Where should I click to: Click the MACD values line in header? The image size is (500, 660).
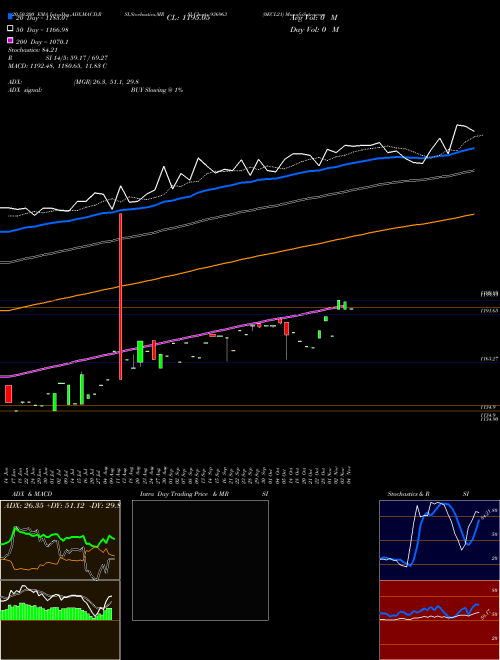58,66
